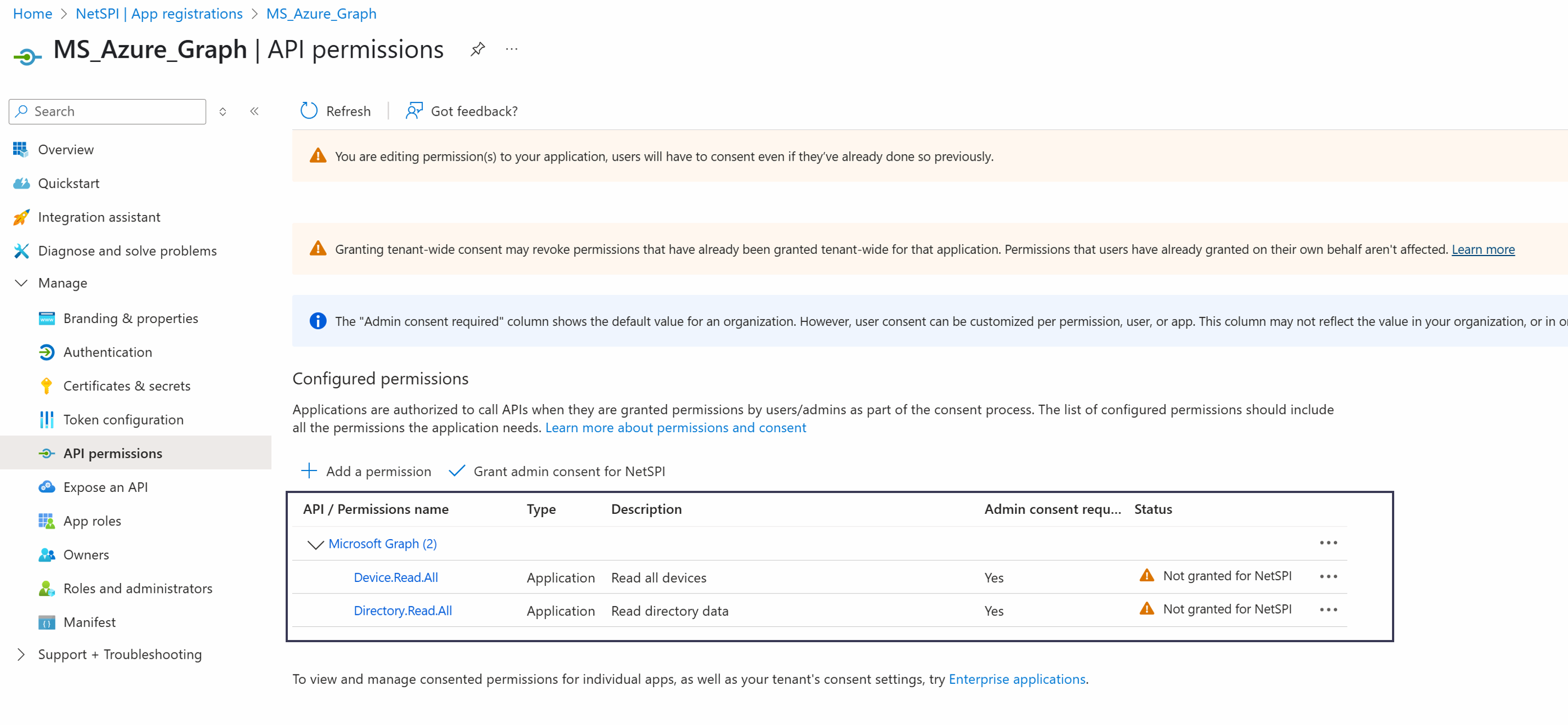Click the up/down expand toggle beside Search

pos(223,111)
